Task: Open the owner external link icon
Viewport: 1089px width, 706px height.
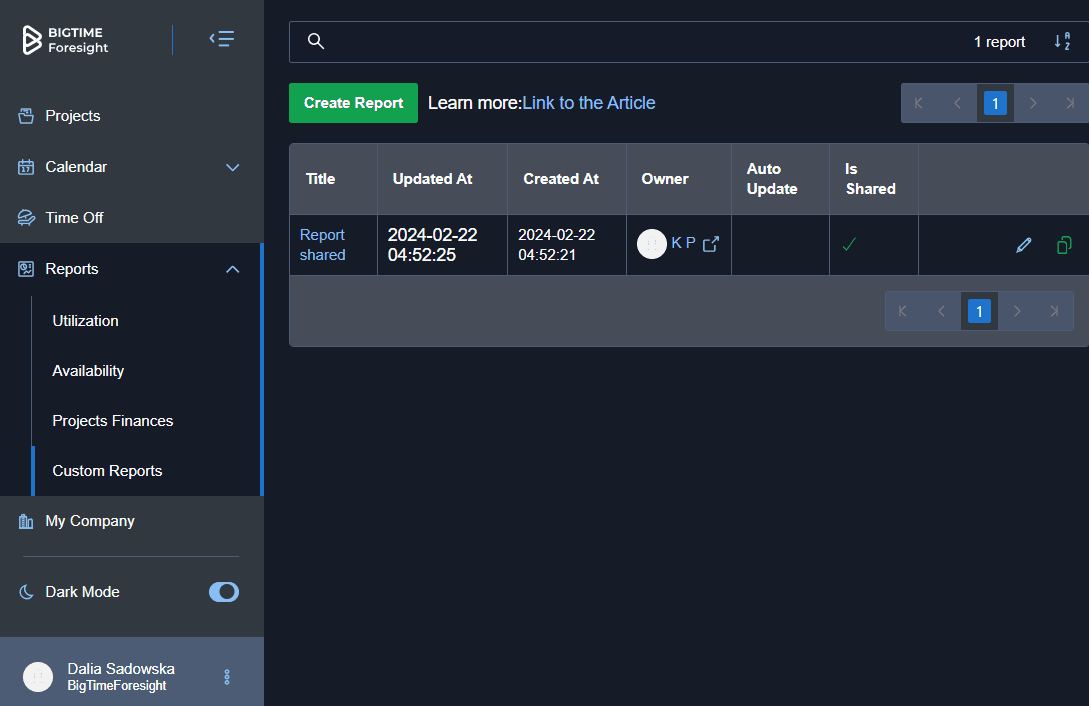Action: pos(711,242)
